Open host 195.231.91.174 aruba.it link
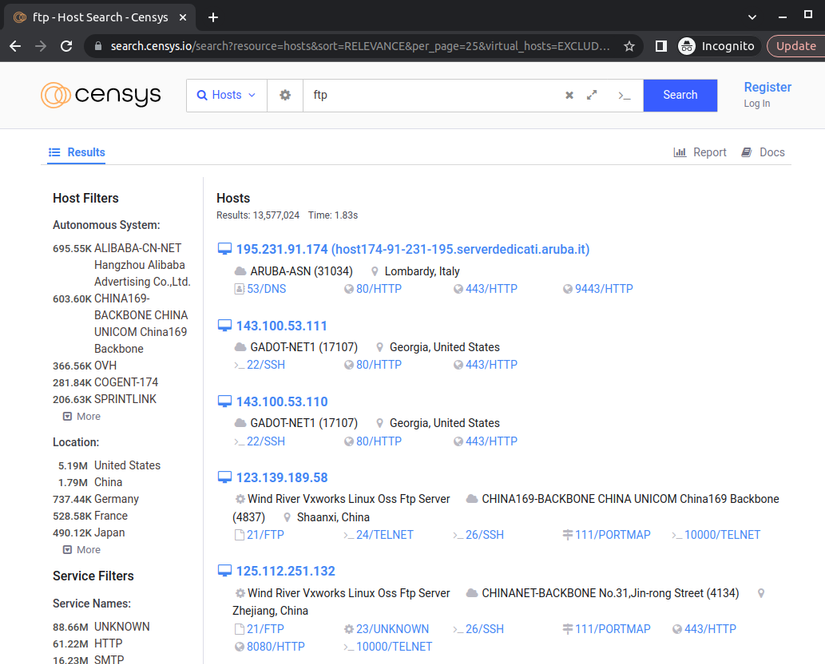The image size is (825, 664). tap(412, 249)
